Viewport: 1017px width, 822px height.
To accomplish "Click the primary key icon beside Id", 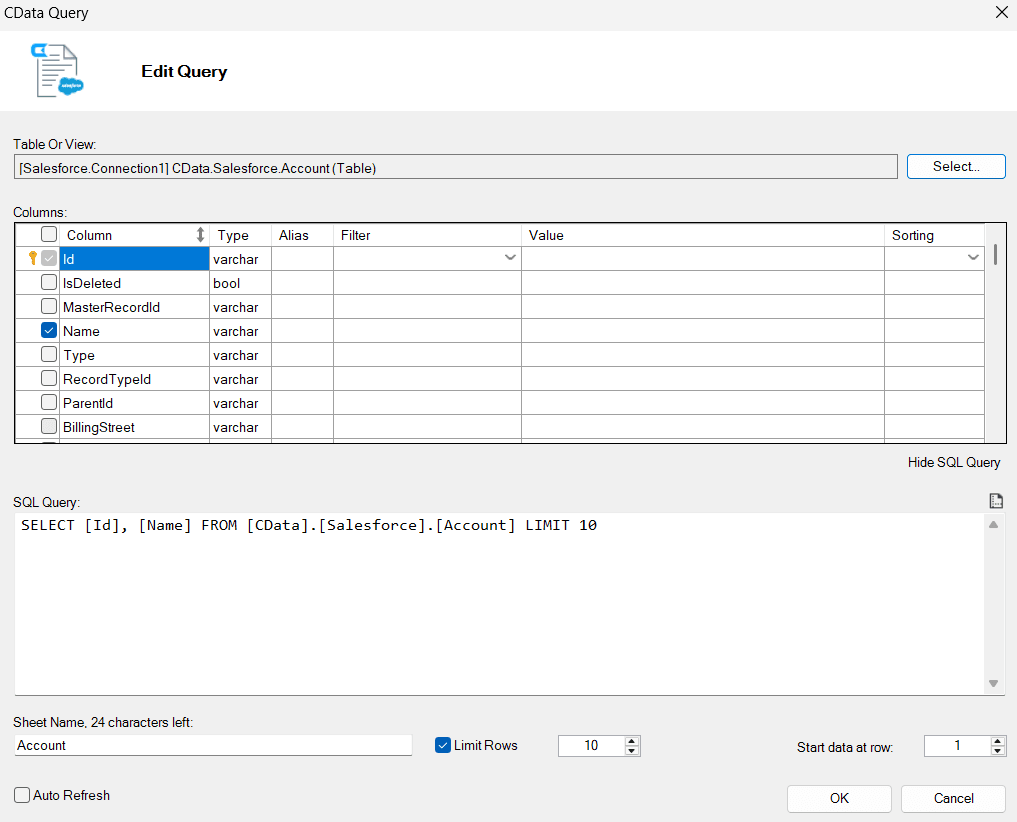I will pos(31,259).
